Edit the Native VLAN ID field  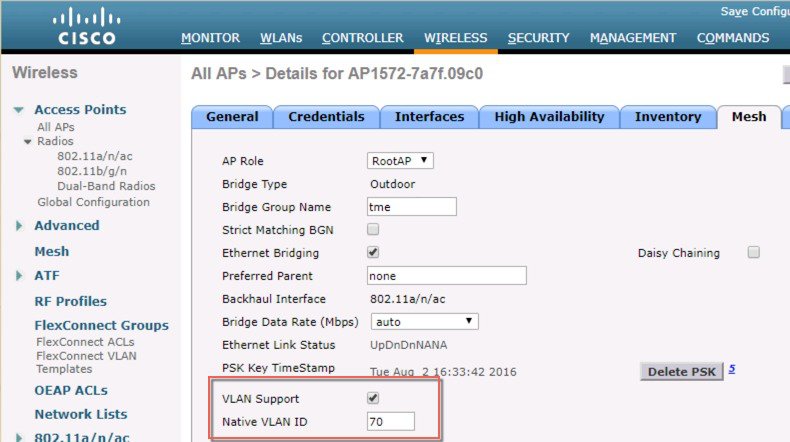pyautogui.click(x=390, y=421)
